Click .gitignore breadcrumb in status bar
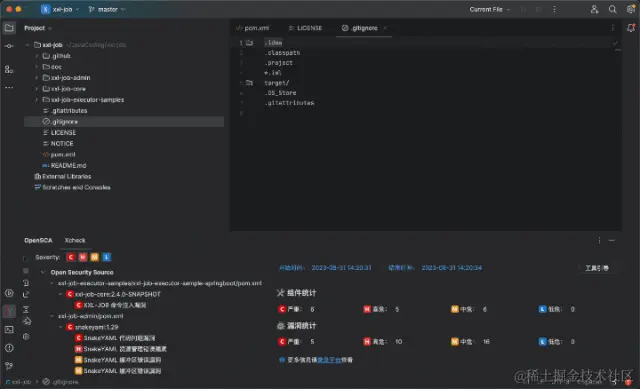The height and width of the screenshot is (389, 640). coord(61,382)
